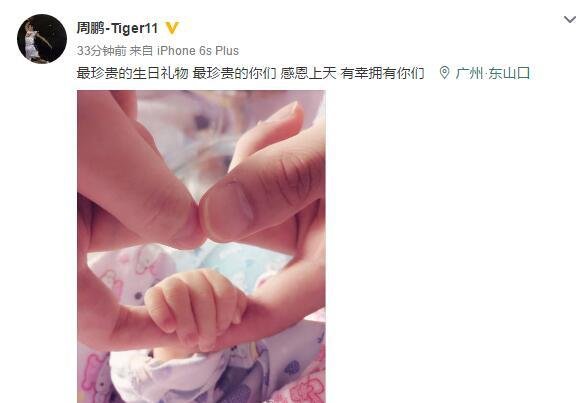The height and width of the screenshot is (403, 585).
Task: Click the post text 感恩上天
Action: pyautogui.click(x=308, y=73)
